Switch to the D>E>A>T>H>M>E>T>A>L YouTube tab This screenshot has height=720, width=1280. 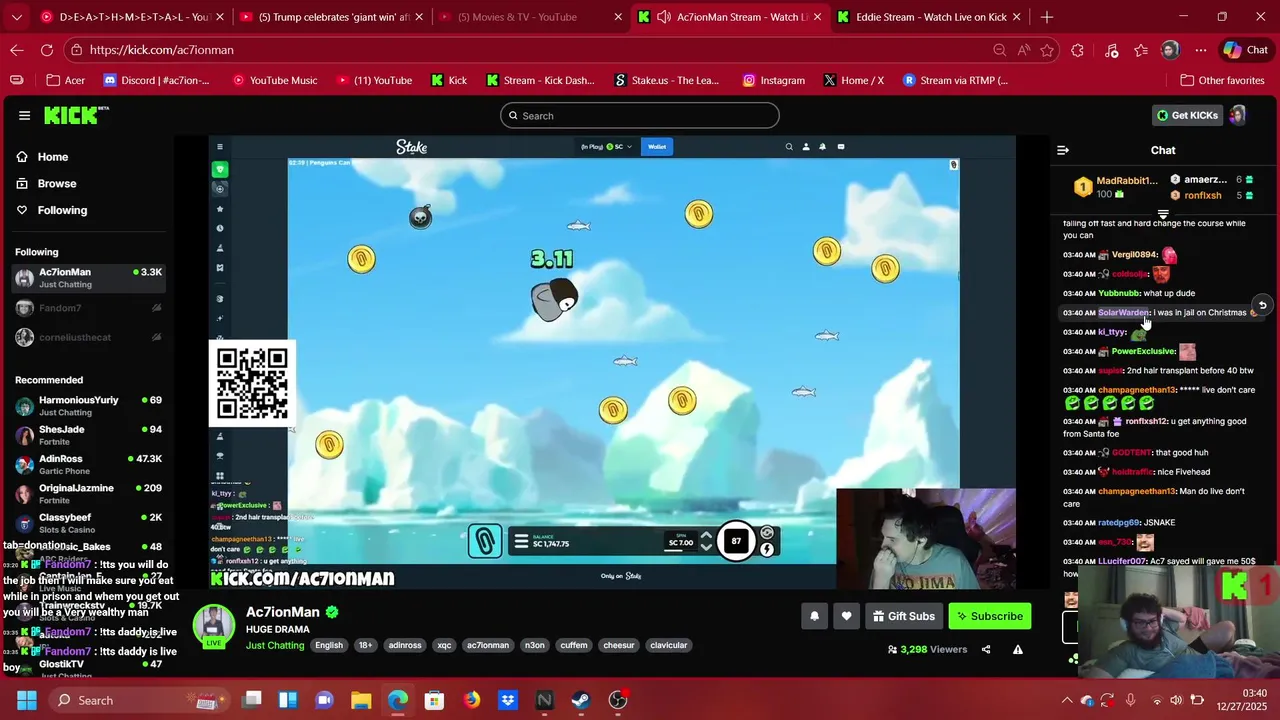coord(129,17)
